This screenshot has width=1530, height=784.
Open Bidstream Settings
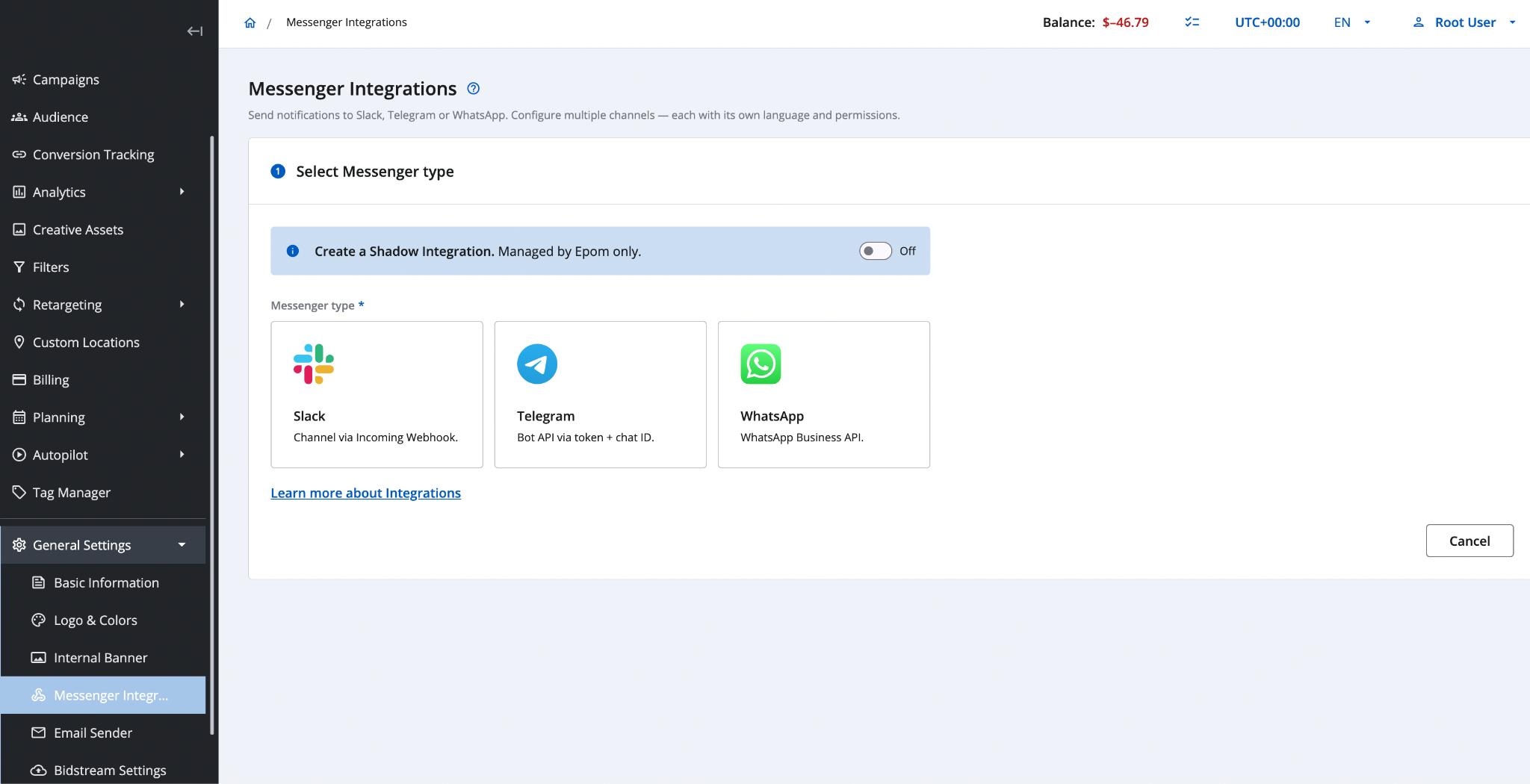point(103,770)
